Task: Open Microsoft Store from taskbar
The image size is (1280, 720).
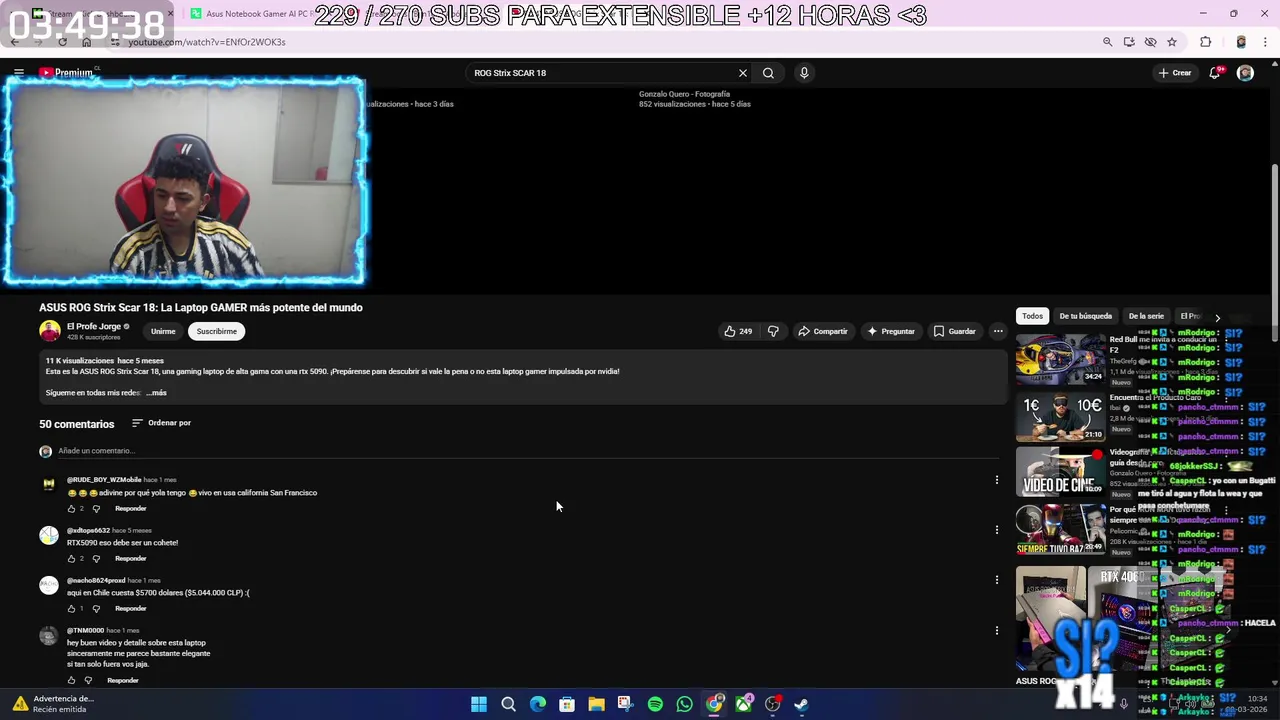Action: click(x=567, y=705)
